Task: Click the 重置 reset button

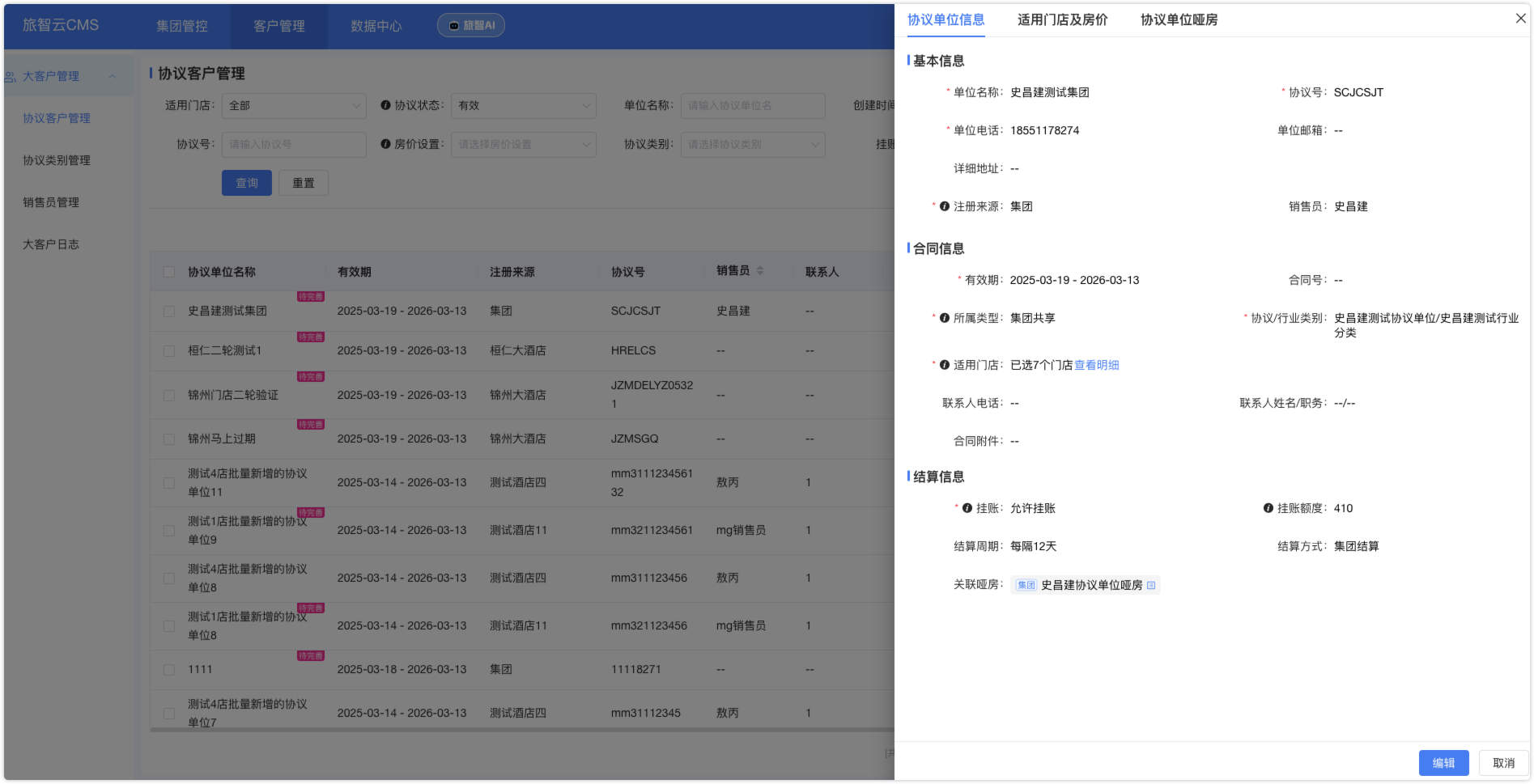Action: coord(304,183)
